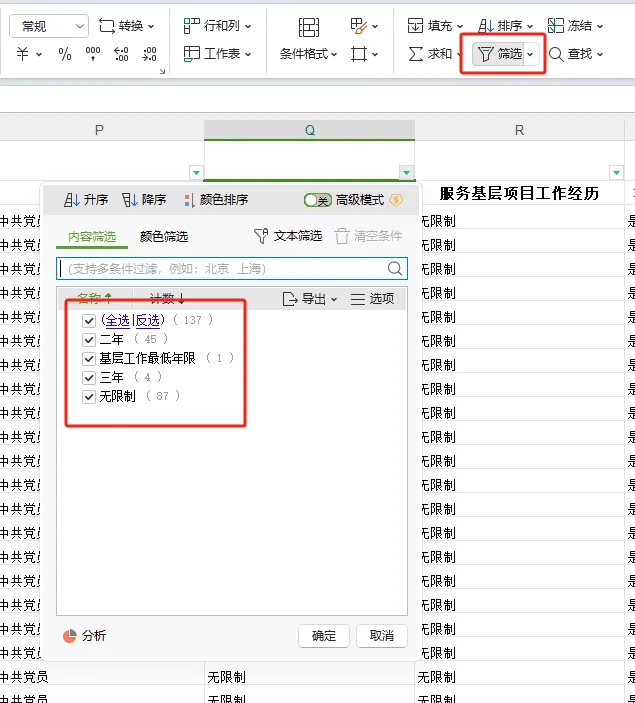Click the 筛选 filter funnel button
Image resolution: width=635 pixels, height=703 pixels.
[x=499, y=54]
